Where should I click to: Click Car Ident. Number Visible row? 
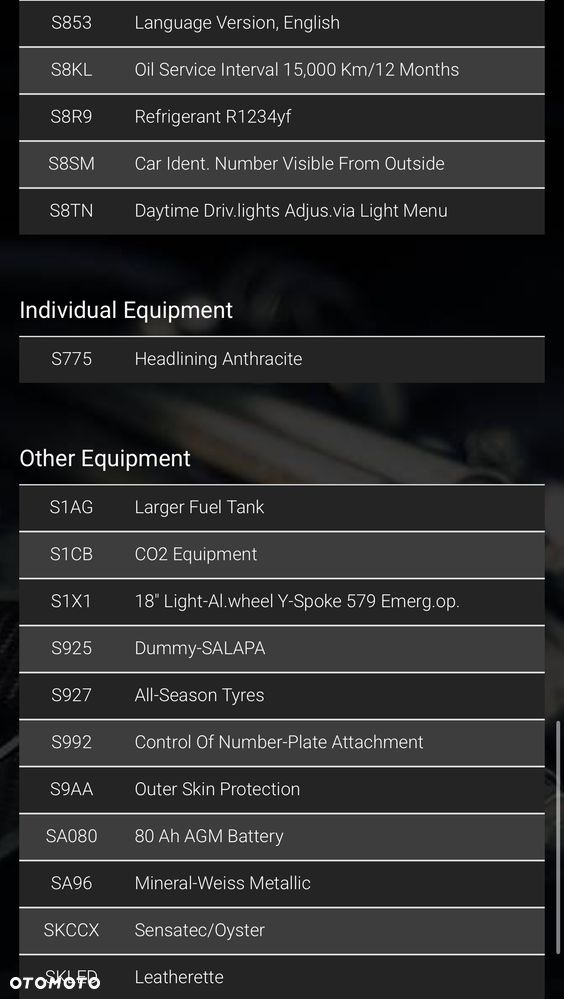pos(282,164)
